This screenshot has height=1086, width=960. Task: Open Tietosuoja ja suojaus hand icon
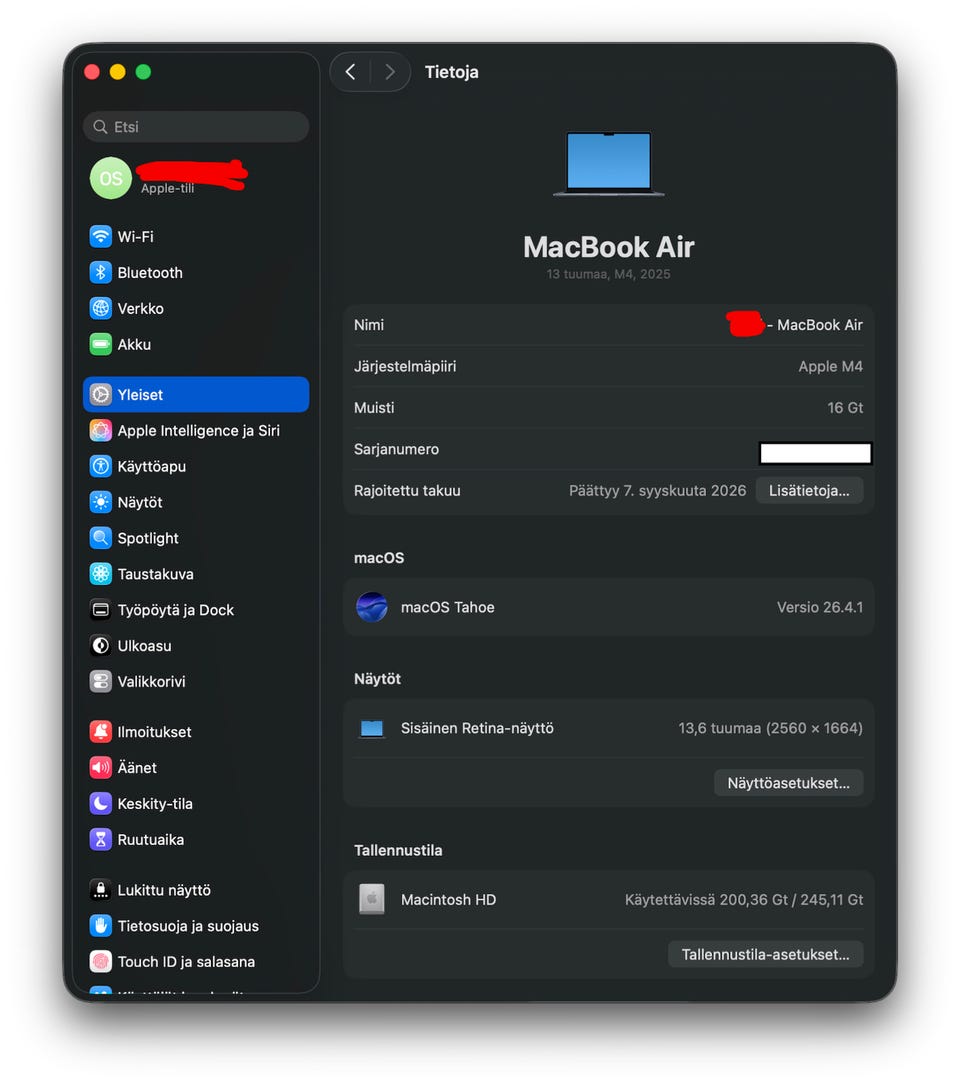tap(100, 926)
